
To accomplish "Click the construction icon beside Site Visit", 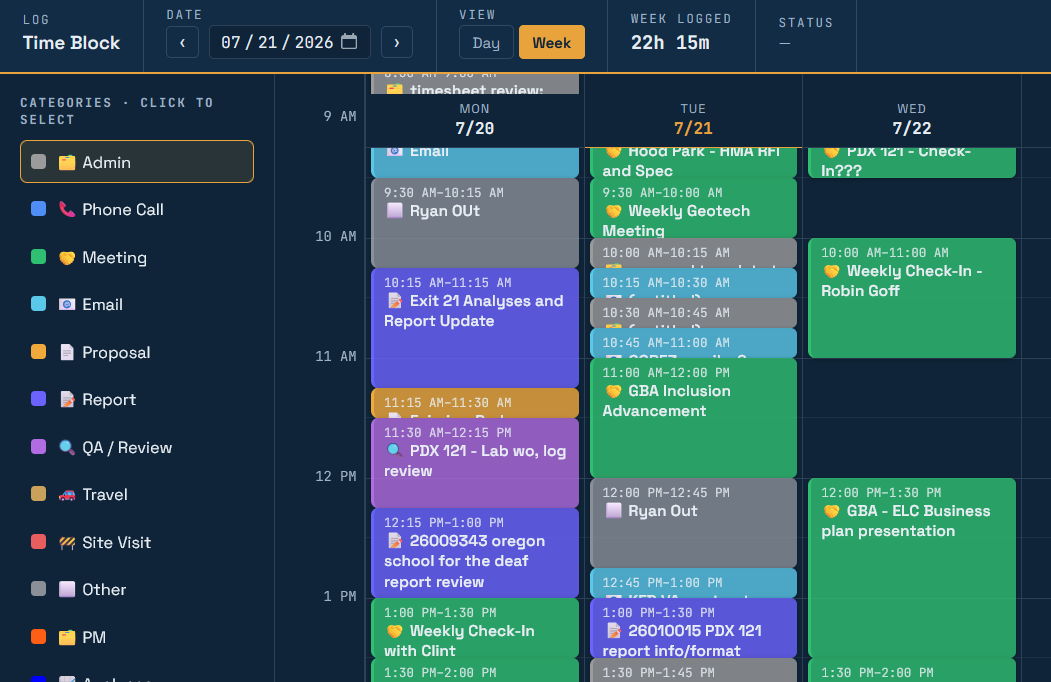I will (x=67, y=543).
